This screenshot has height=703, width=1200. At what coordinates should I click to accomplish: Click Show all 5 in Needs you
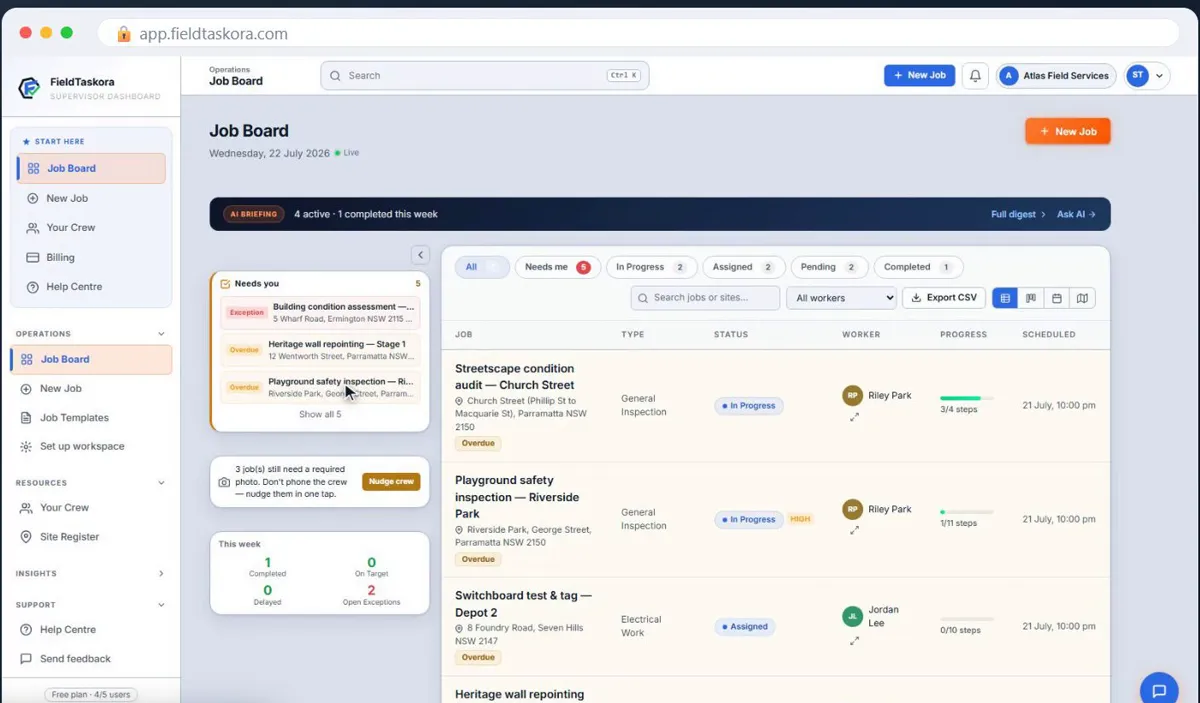tap(320, 414)
